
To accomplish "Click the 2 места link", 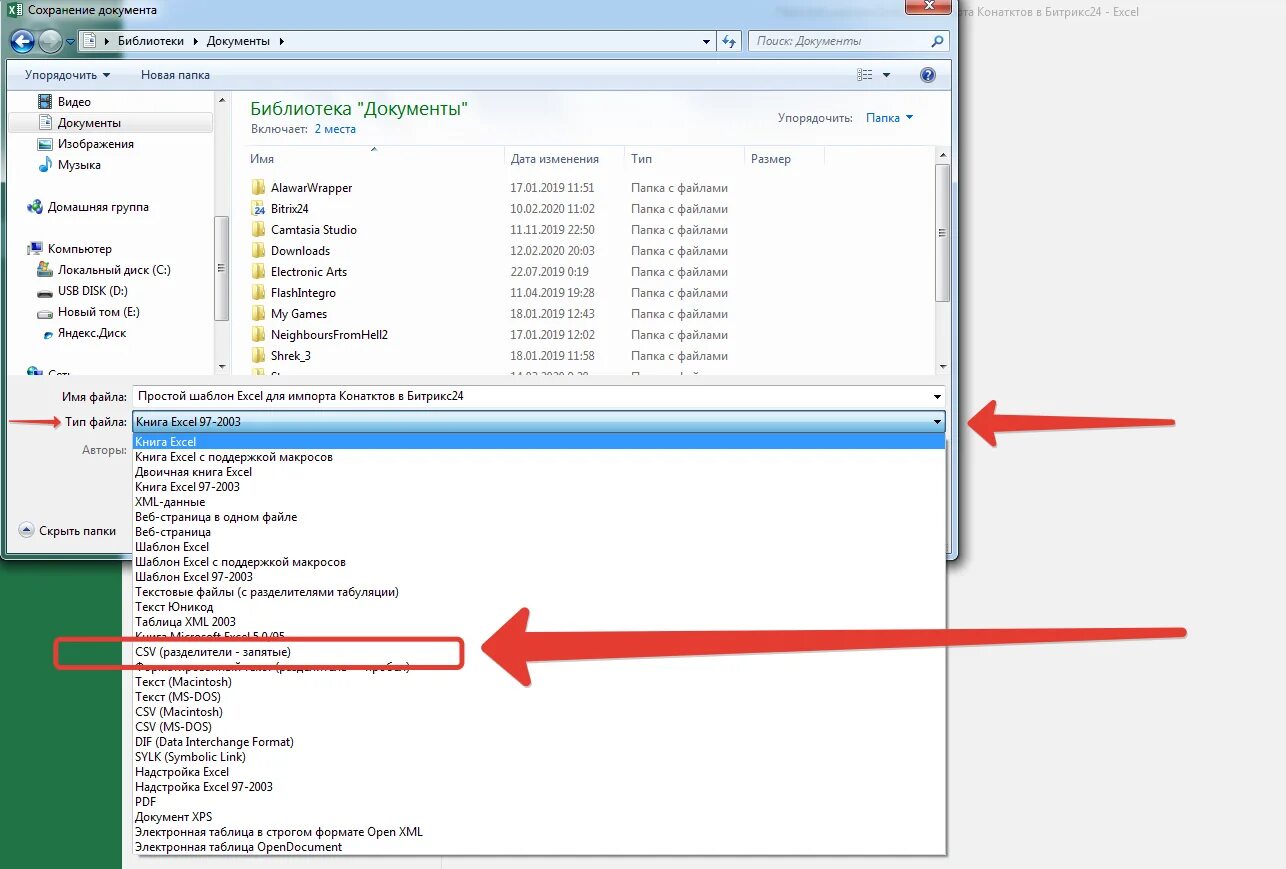I will [335, 129].
